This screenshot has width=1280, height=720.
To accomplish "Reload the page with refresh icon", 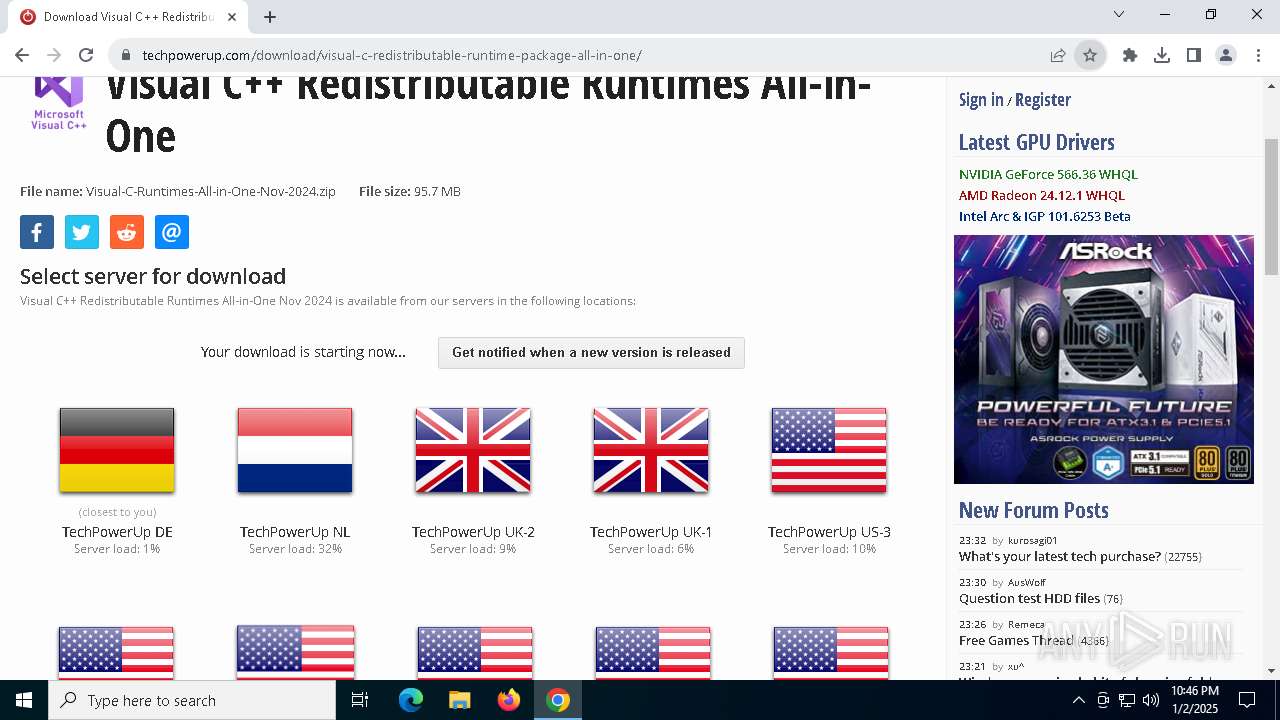I will tap(86, 55).
